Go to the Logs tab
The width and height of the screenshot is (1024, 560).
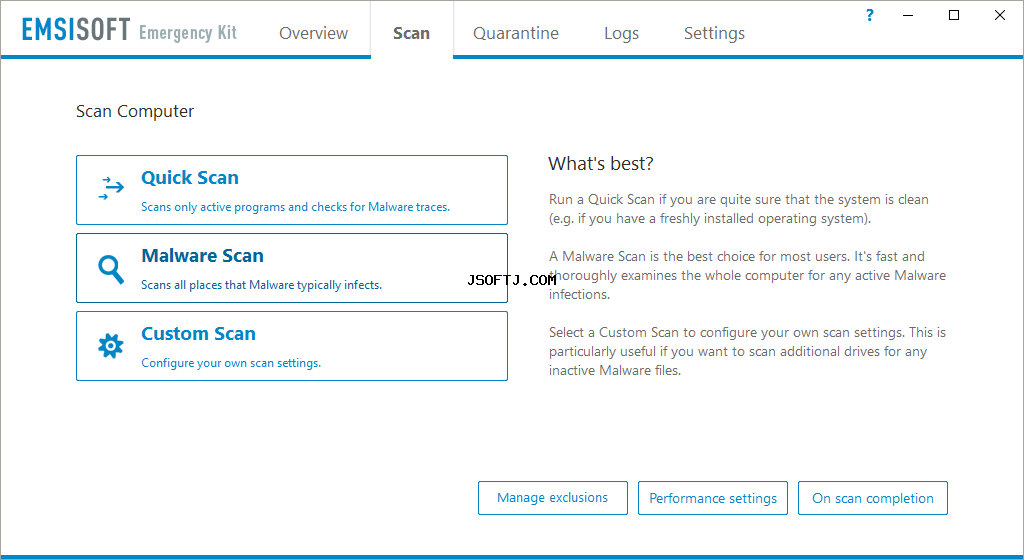pos(621,33)
